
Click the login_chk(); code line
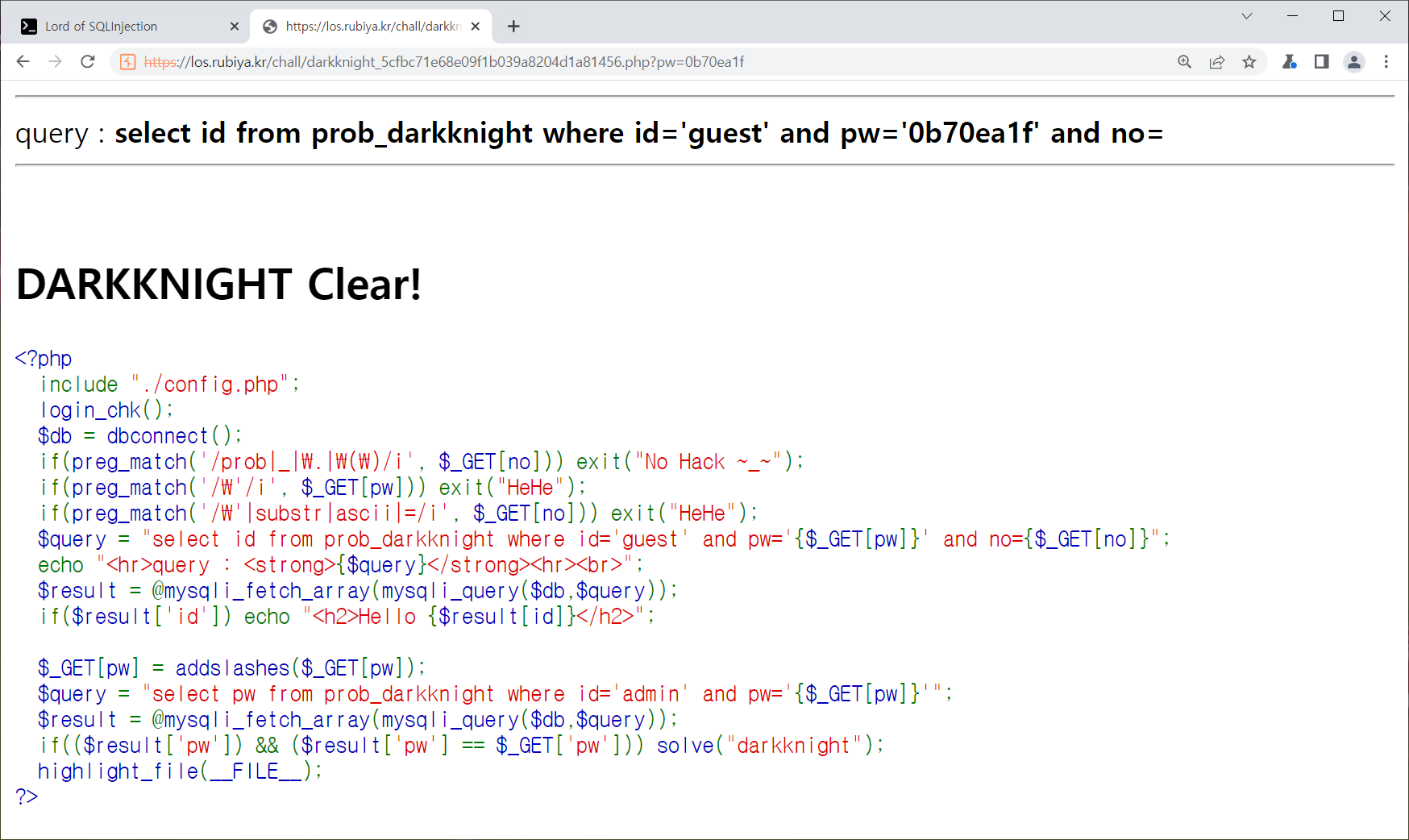(106, 410)
